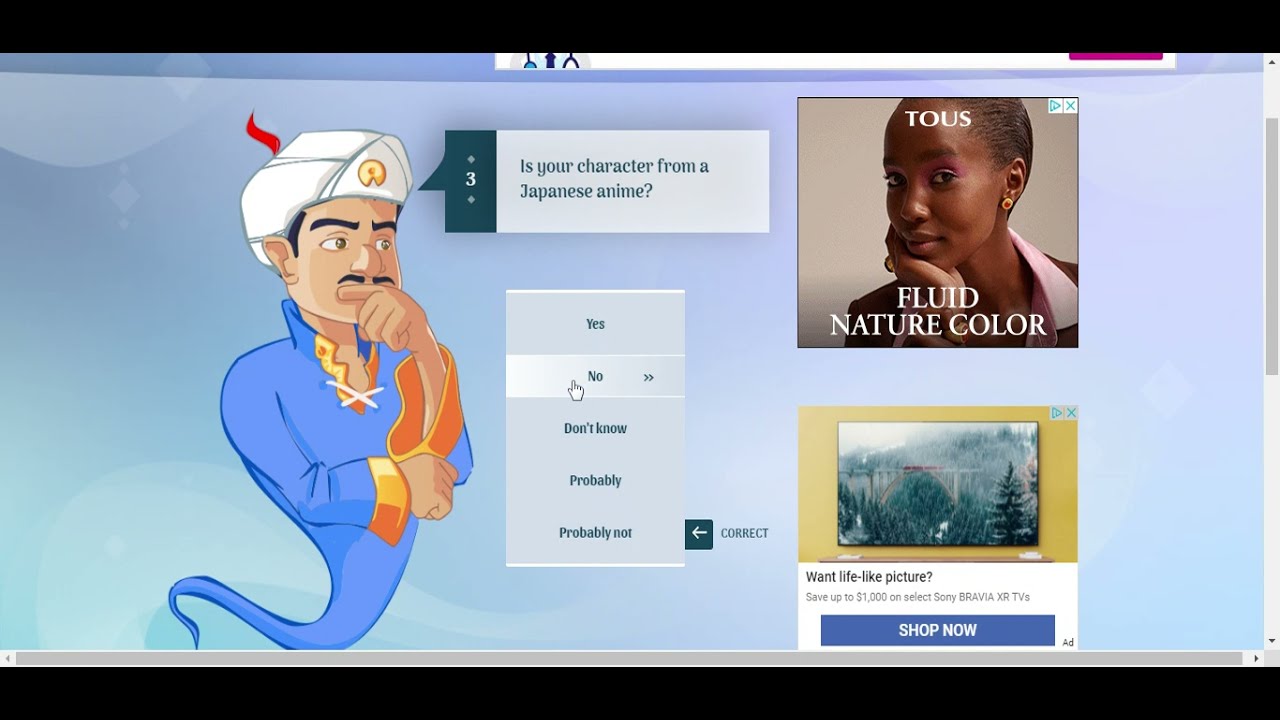Click the question text 'Is your character from a Japanese anime?'

614,178
